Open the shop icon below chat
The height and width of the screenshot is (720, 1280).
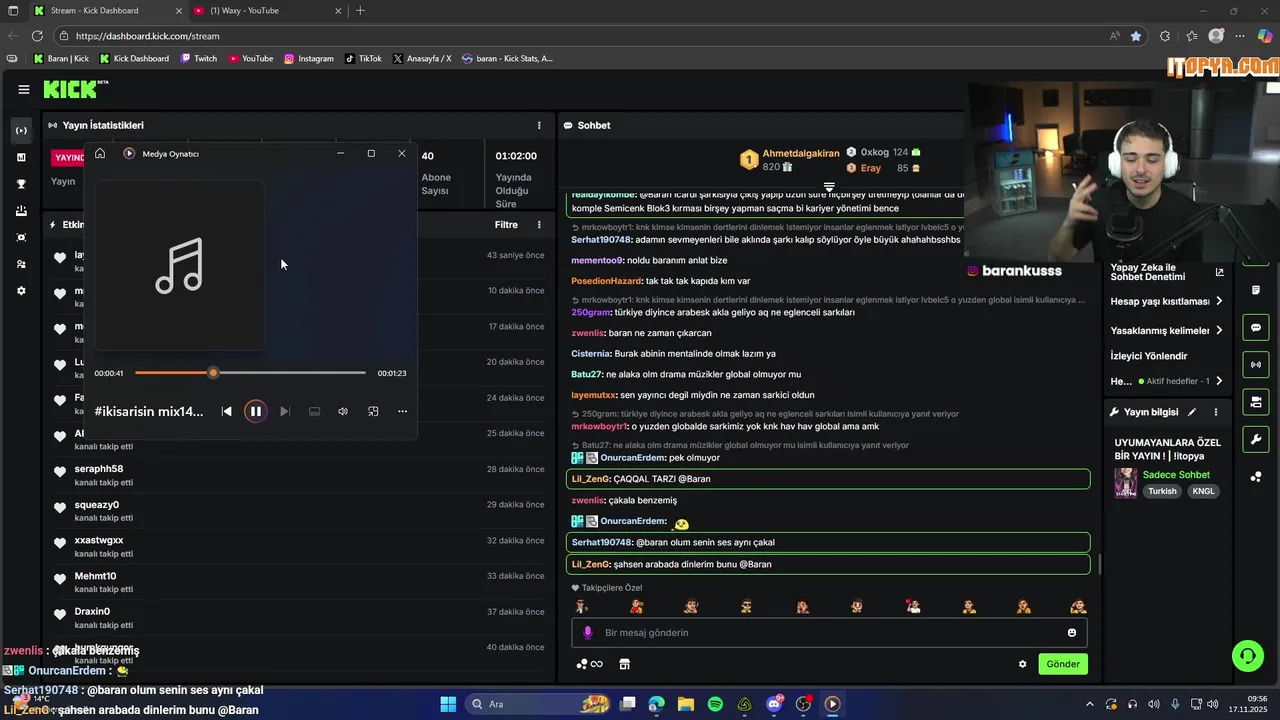click(624, 664)
